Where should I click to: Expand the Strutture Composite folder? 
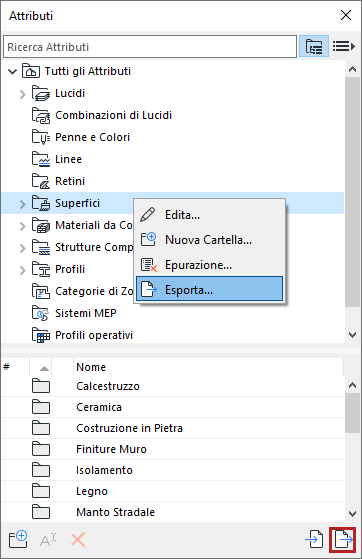[22, 248]
